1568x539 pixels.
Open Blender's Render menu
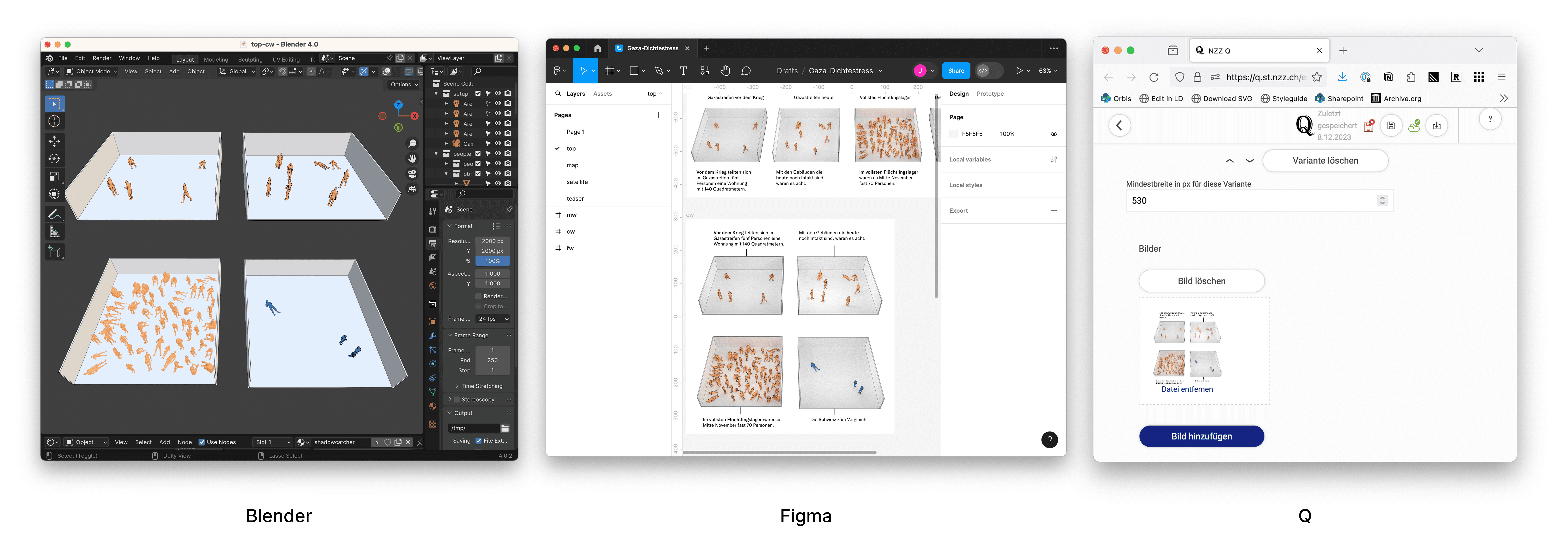point(102,58)
